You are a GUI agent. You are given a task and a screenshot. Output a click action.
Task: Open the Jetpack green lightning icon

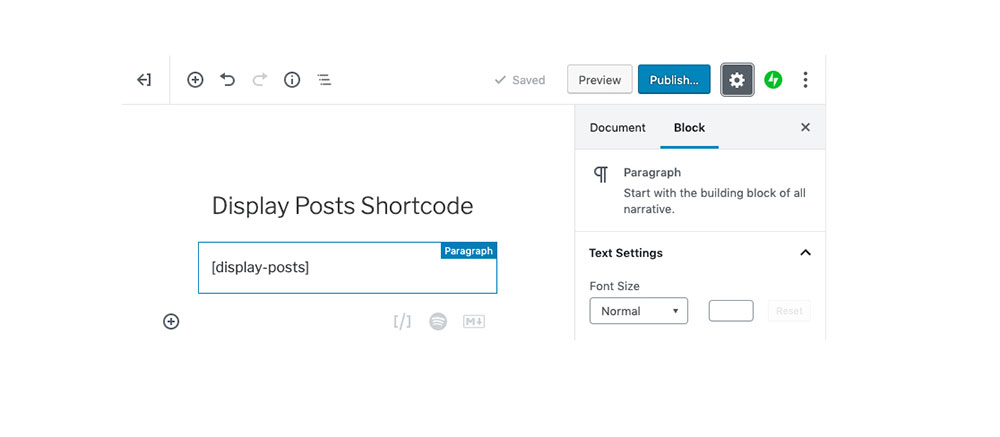tap(773, 80)
